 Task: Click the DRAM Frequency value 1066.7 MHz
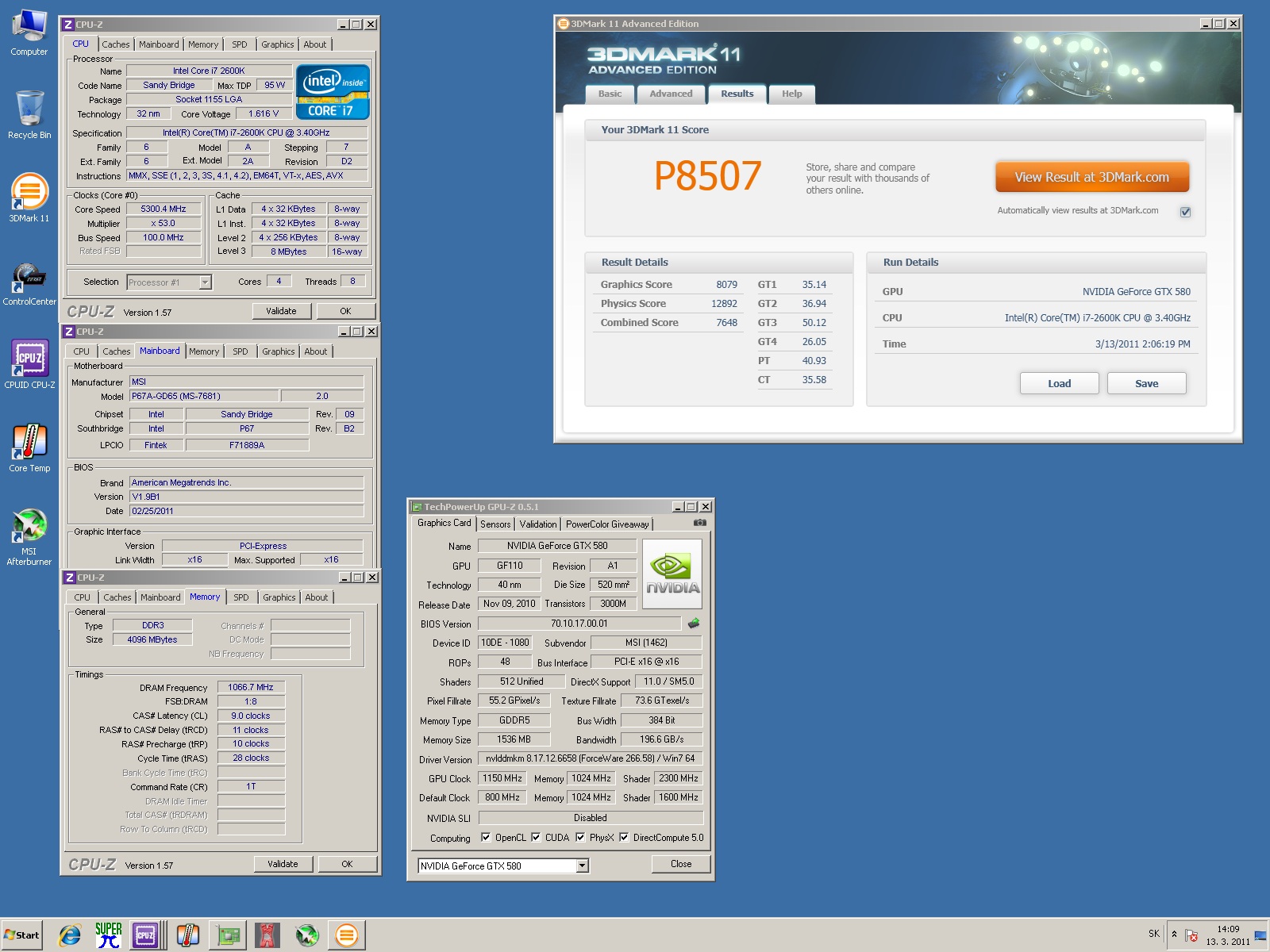[x=251, y=687]
